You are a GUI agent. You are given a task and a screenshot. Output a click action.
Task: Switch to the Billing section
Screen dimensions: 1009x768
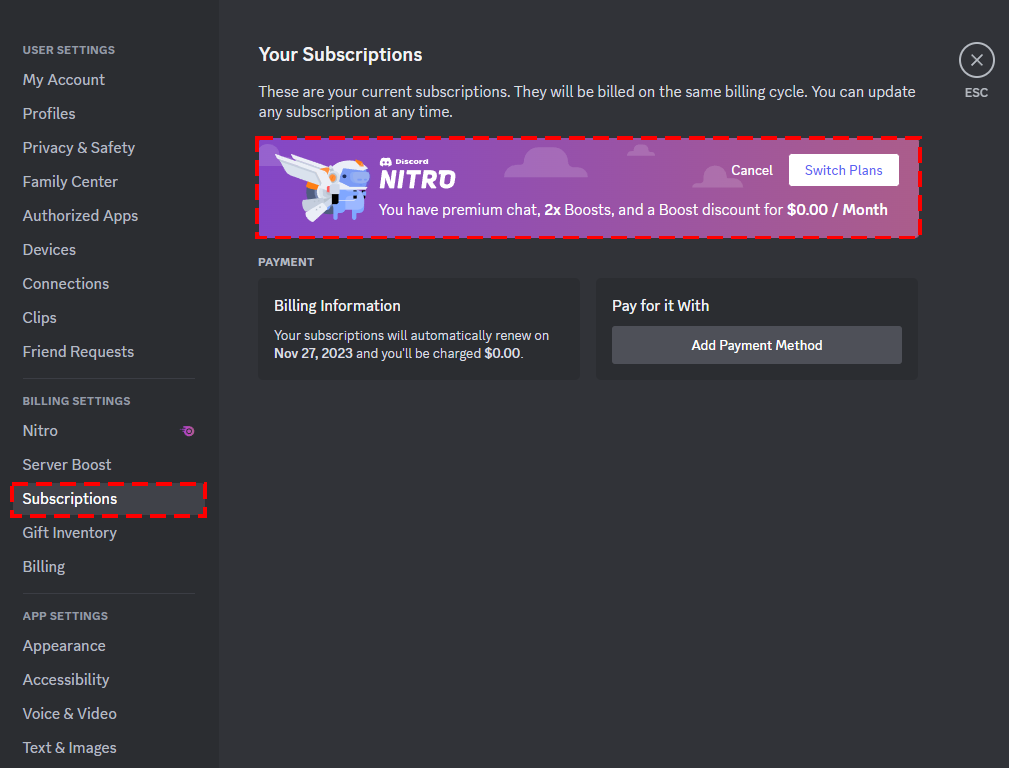pos(43,566)
